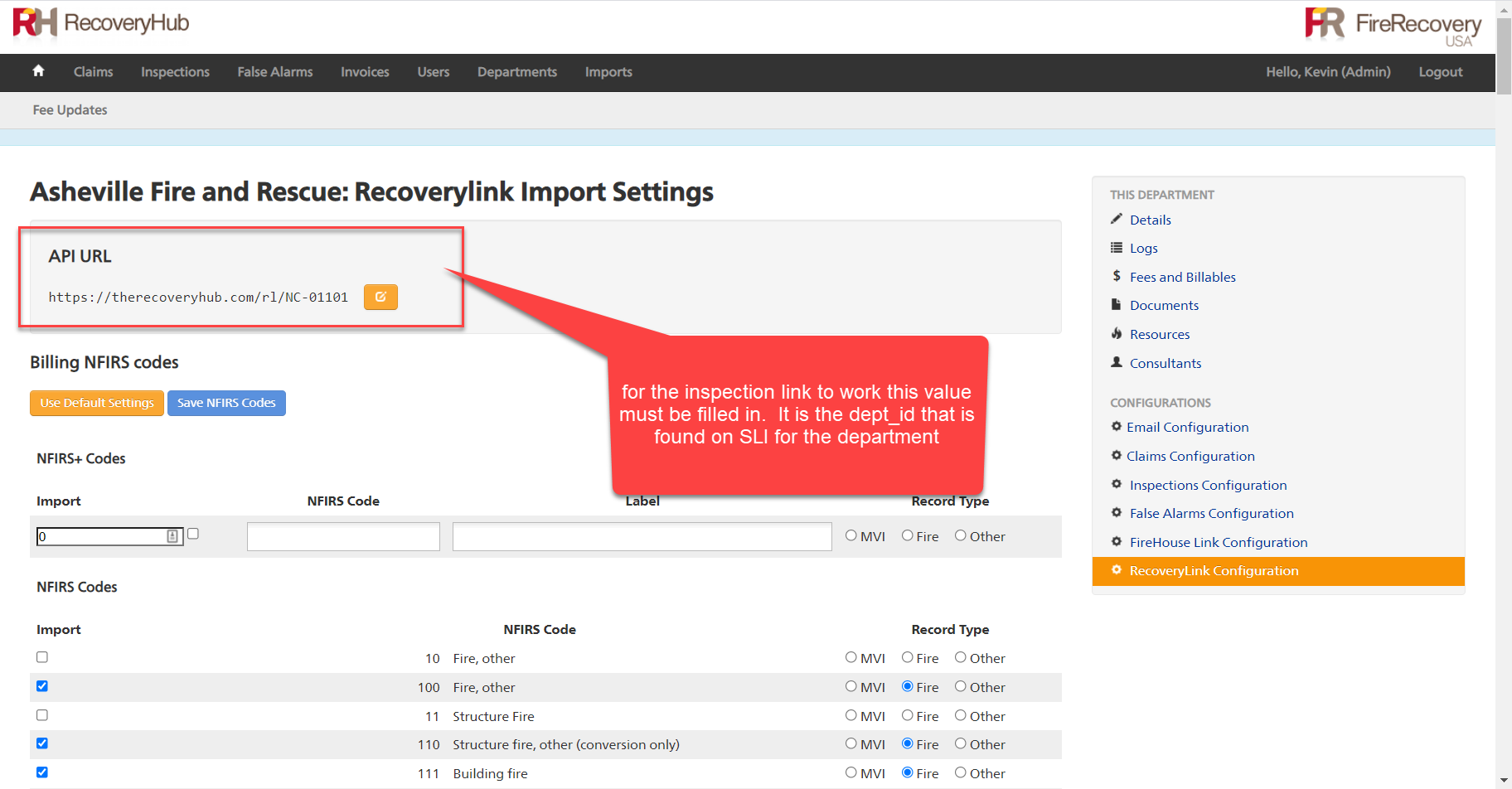The height and width of the screenshot is (789, 1512).
Task: Click the orange edit API URL icon
Action: 380,297
